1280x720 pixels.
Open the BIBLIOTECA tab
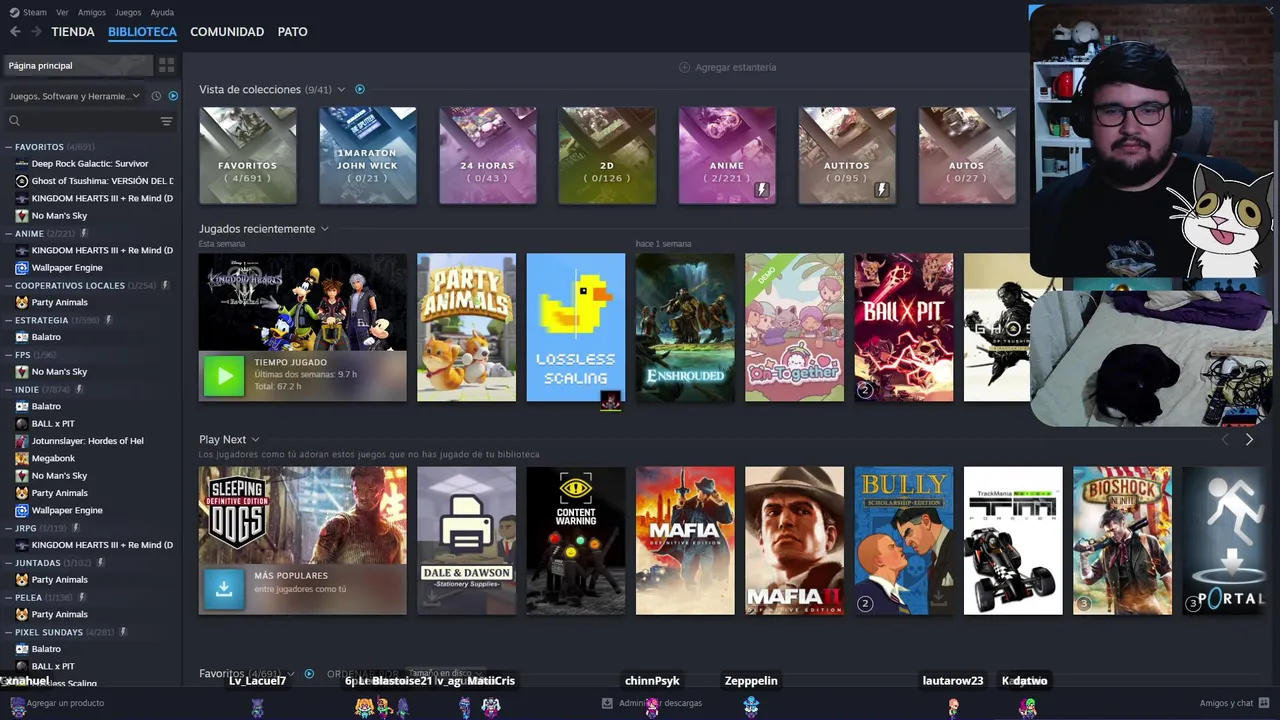pyautogui.click(x=142, y=32)
